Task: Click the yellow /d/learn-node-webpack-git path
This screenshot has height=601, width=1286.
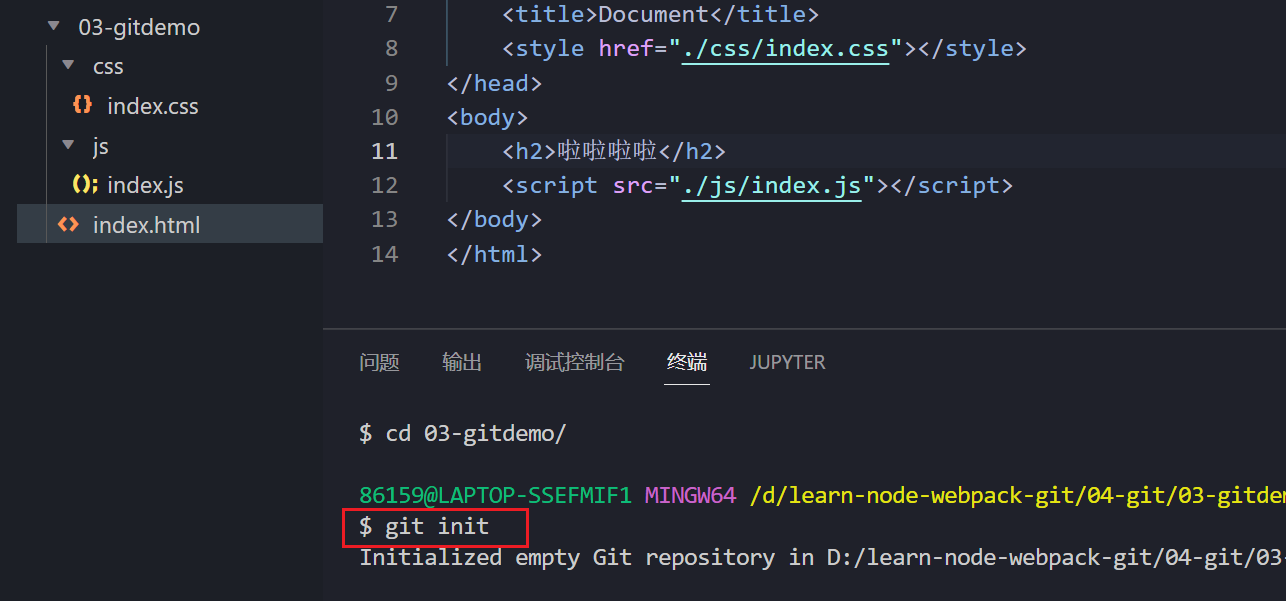Action: tap(1017, 495)
